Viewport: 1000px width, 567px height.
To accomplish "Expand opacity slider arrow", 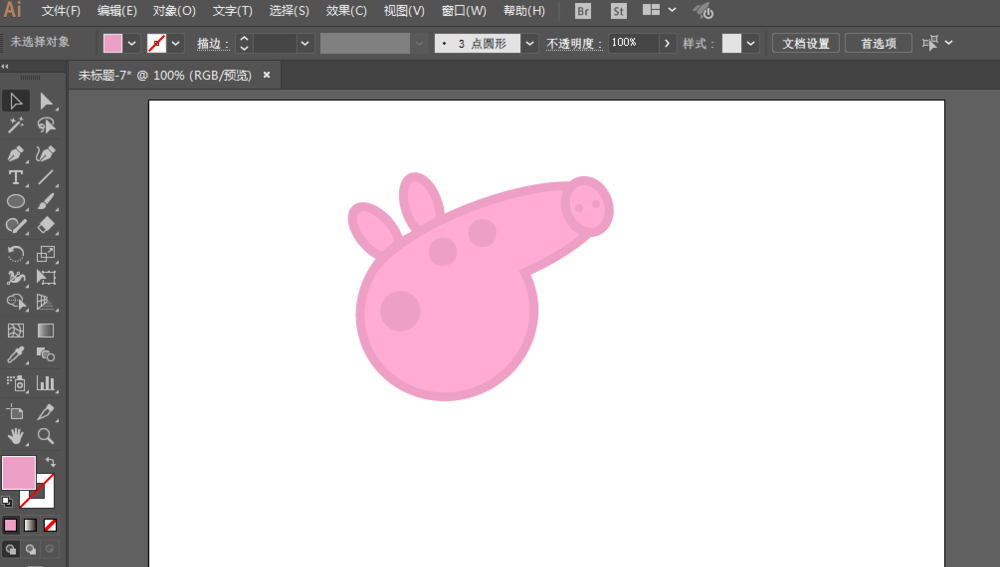I will pos(667,43).
